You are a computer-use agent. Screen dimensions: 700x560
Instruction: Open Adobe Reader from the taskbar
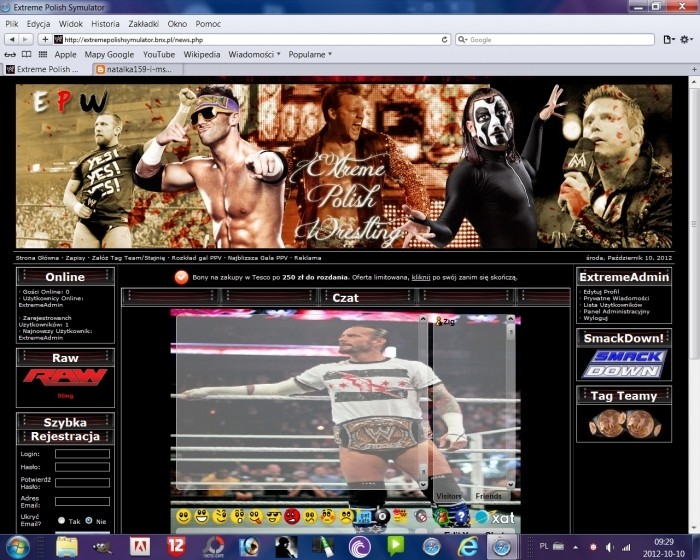coord(142,546)
